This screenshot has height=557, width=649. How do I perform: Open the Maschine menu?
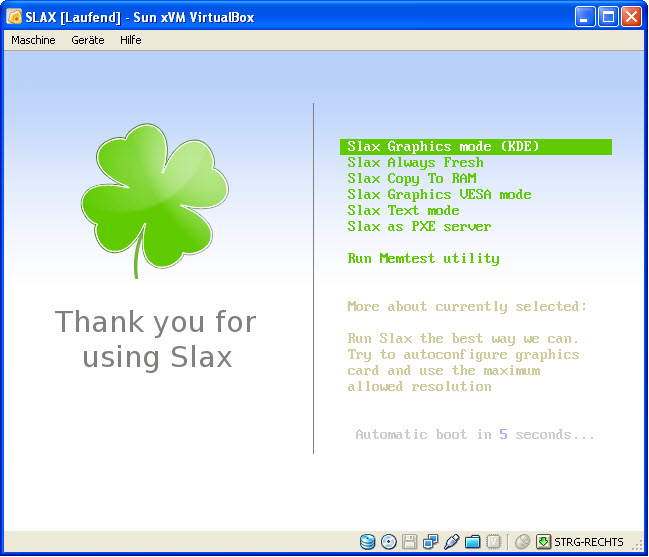click(x=33, y=40)
